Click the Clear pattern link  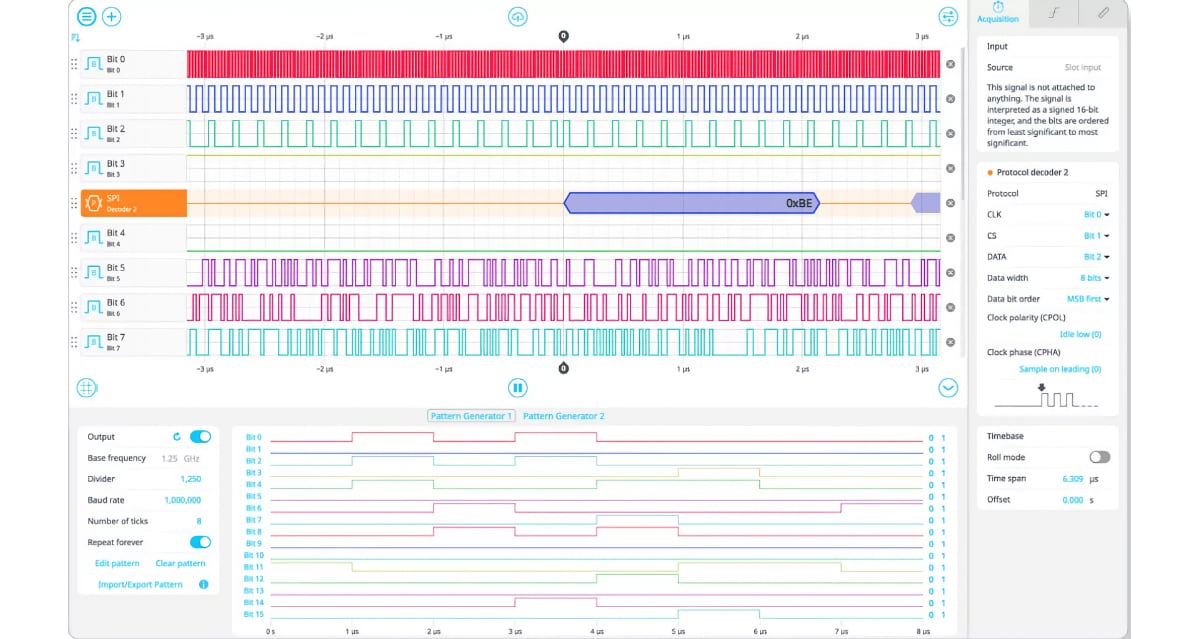(180, 563)
